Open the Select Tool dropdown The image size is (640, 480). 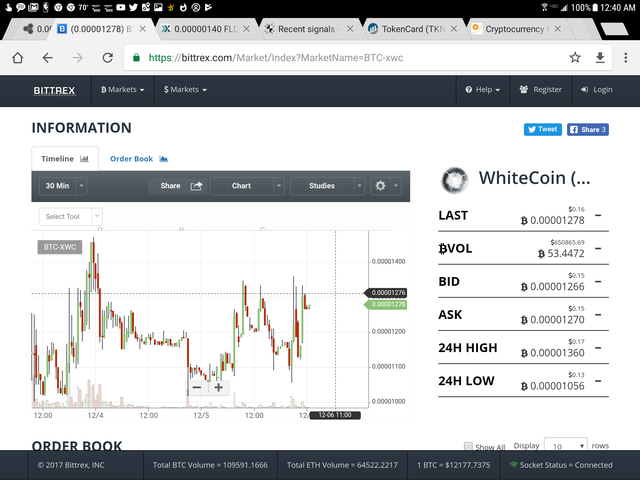pos(70,216)
